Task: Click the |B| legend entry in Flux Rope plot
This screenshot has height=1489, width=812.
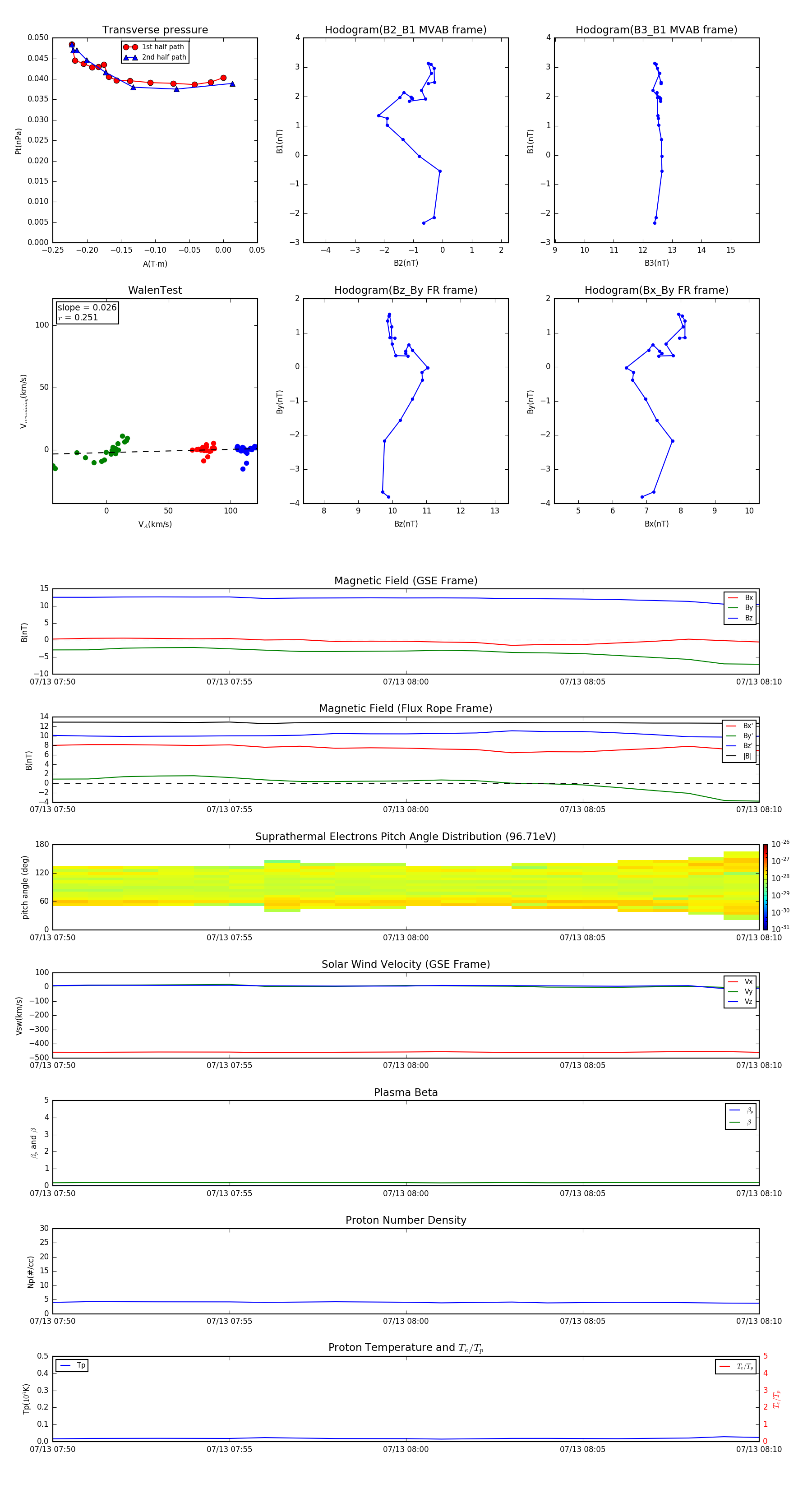Action: click(x=739, y=756)
